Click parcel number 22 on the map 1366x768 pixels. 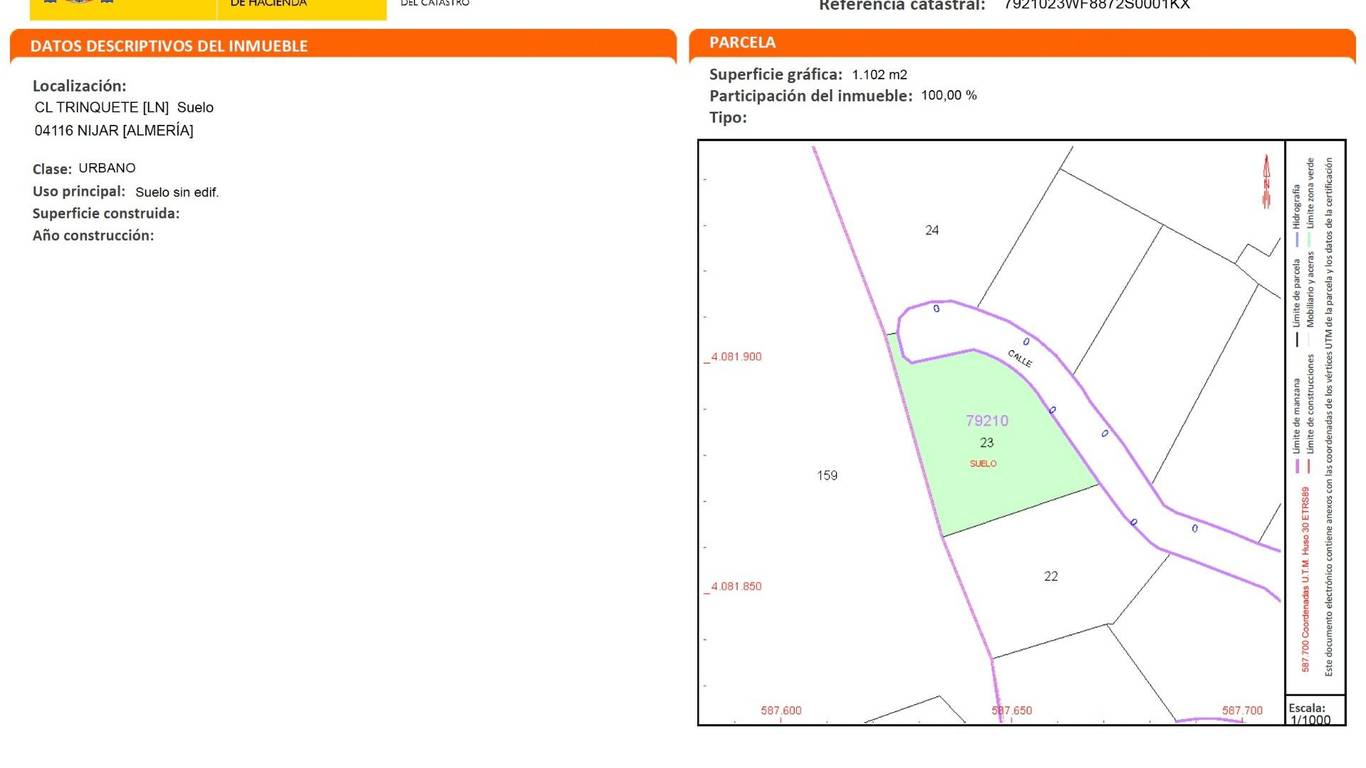(x=1051, y=576)
